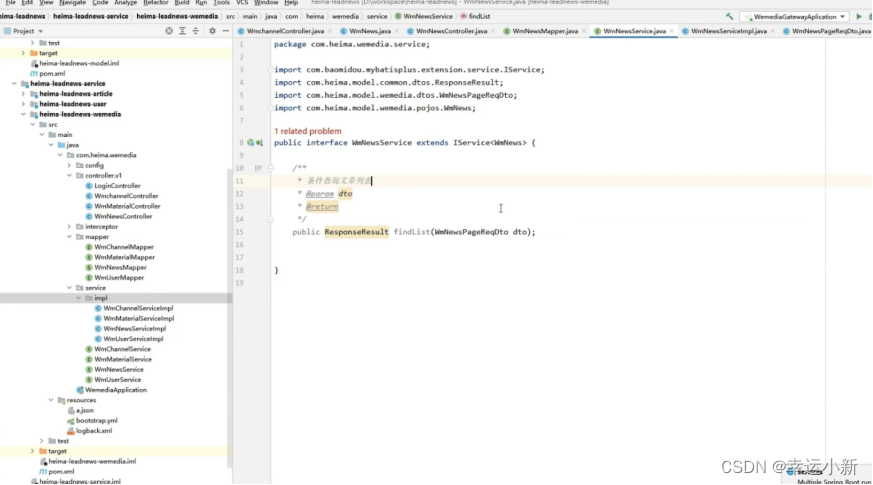This screenshot has height=485, width=873.
Task: Click the heima-leadnews-wemedia breadcrumb
Action: pyautogui.click(x=177, y=17)
